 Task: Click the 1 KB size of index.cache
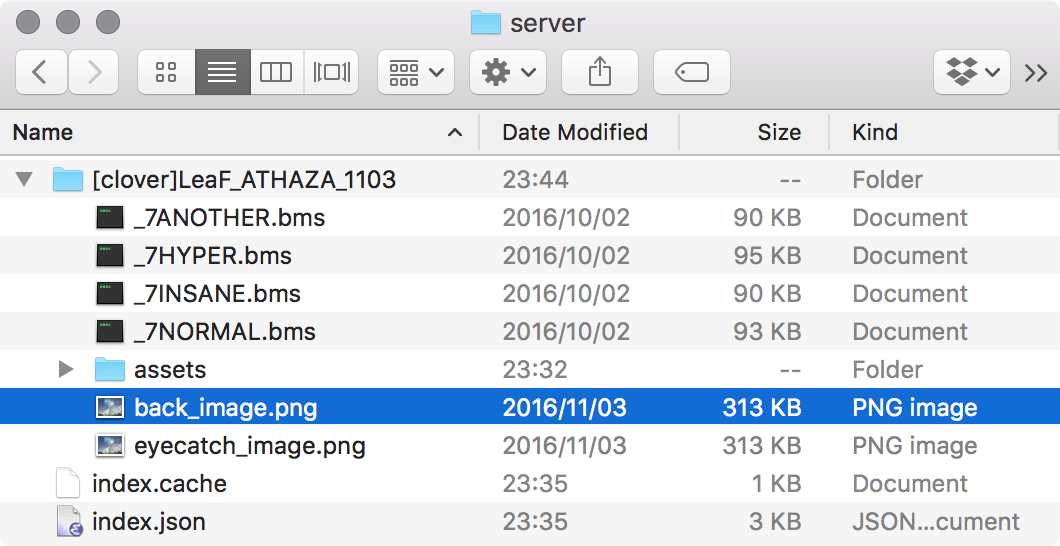tap(777, 483)
